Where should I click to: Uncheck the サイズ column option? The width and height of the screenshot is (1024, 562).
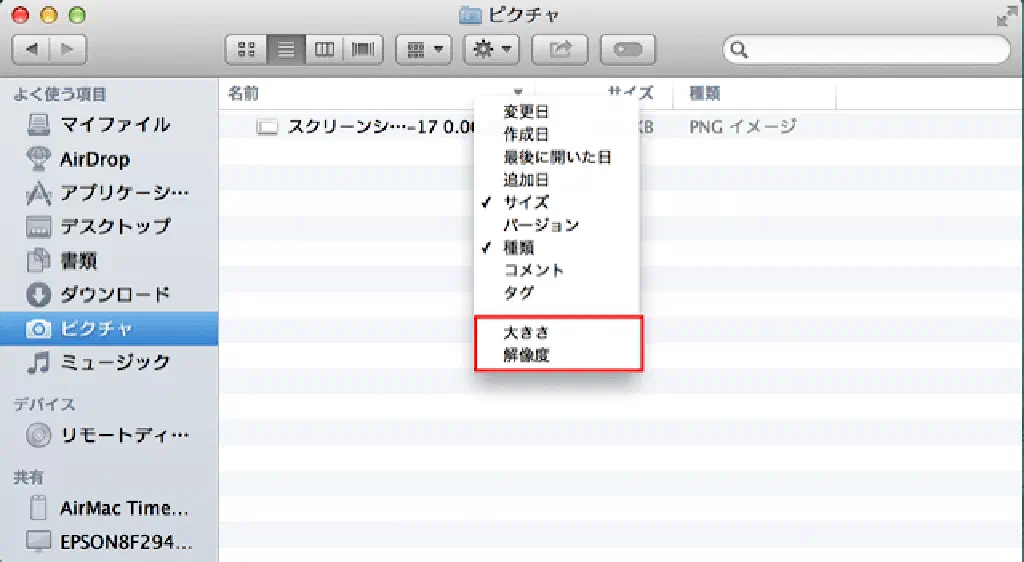point(526,202)
